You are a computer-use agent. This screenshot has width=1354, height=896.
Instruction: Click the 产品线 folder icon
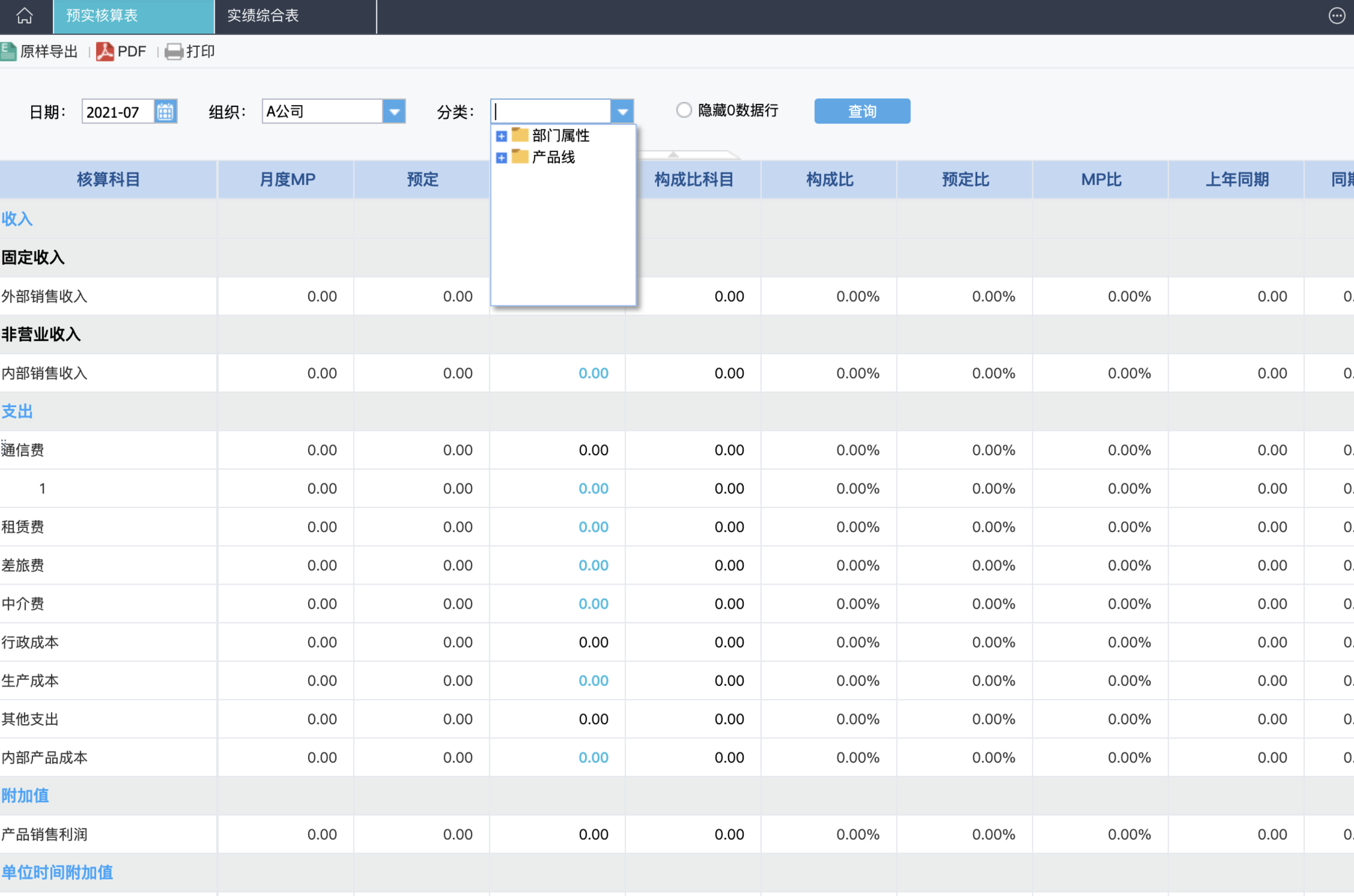[x=520, y=157]
